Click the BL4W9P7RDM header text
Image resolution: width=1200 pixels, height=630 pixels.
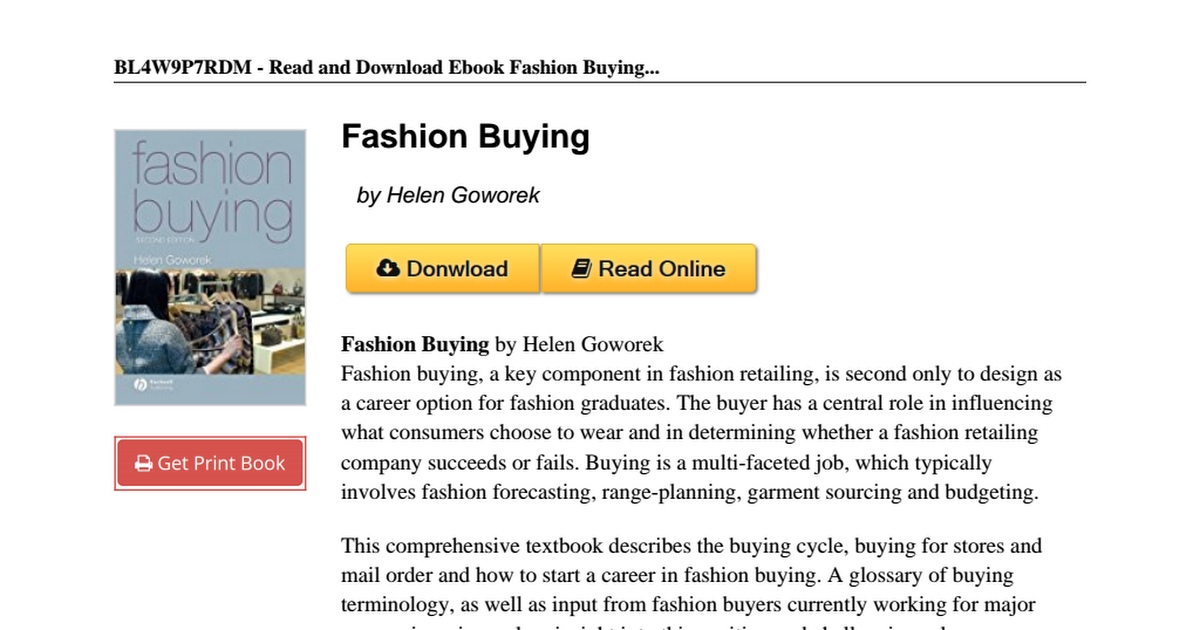coord(183,68)
